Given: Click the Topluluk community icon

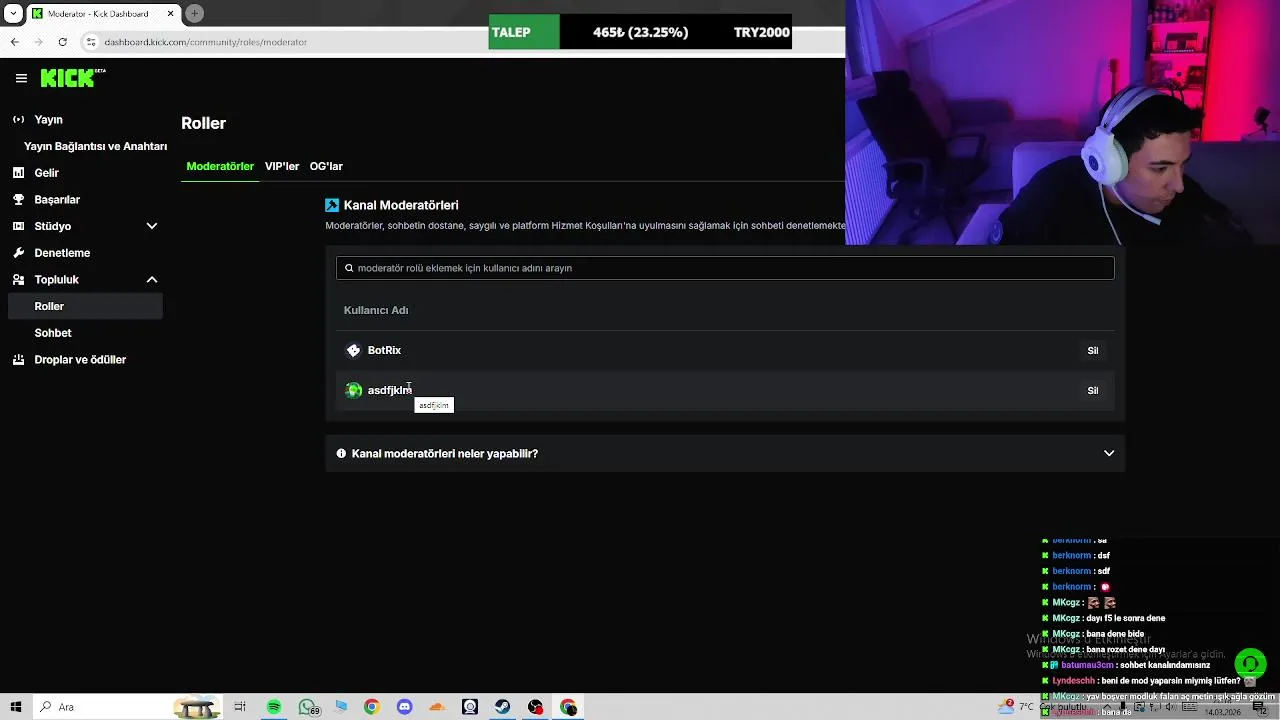Looking at the screenshot, I should coord(18,279).
